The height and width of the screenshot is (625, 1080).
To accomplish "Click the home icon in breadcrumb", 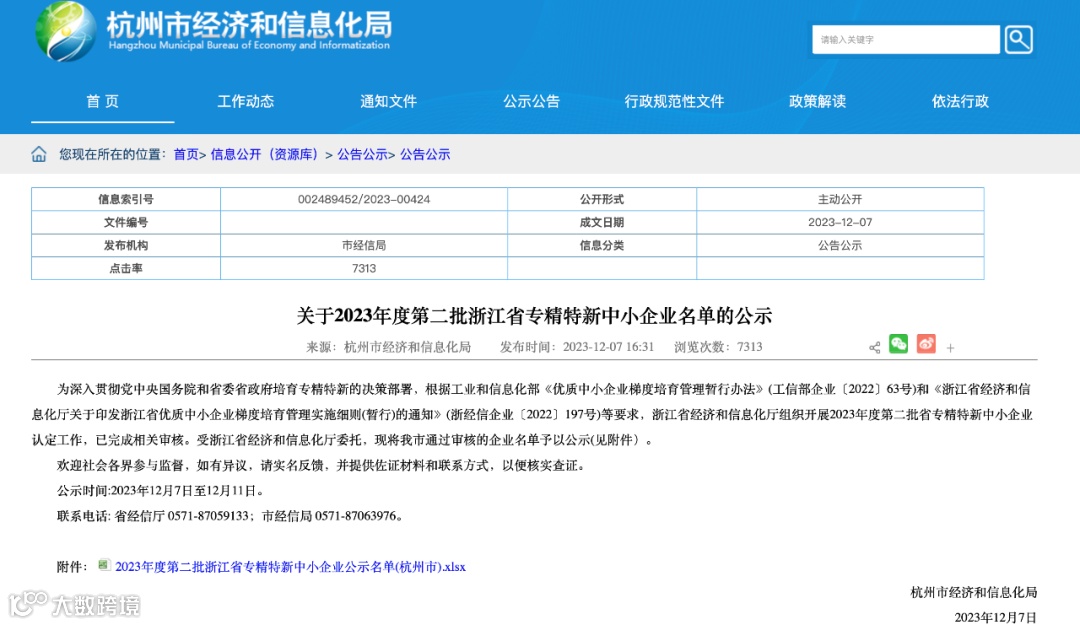I will (x=39, y=154).
